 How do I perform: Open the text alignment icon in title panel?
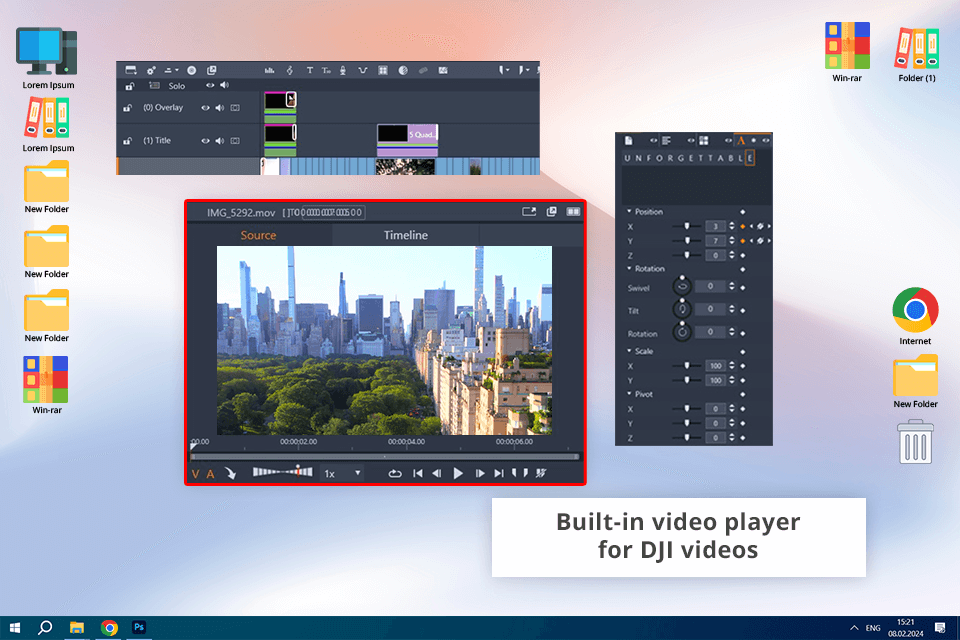coord(667,141)
